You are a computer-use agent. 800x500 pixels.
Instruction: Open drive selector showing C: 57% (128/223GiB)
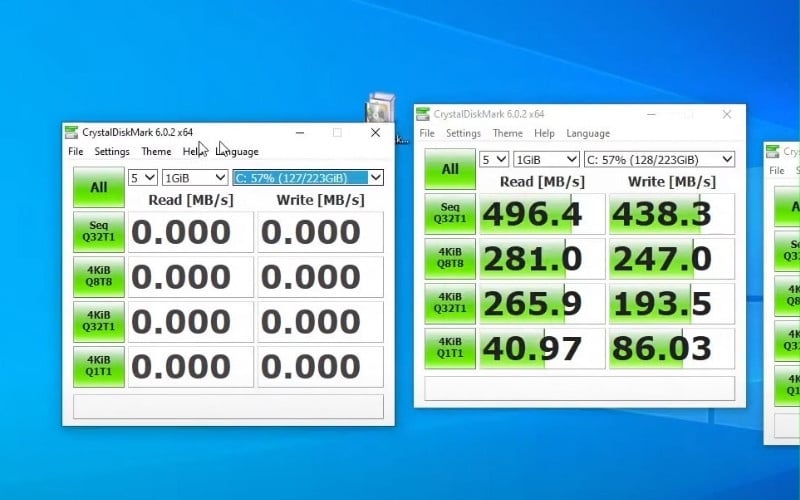coord(659,159)
